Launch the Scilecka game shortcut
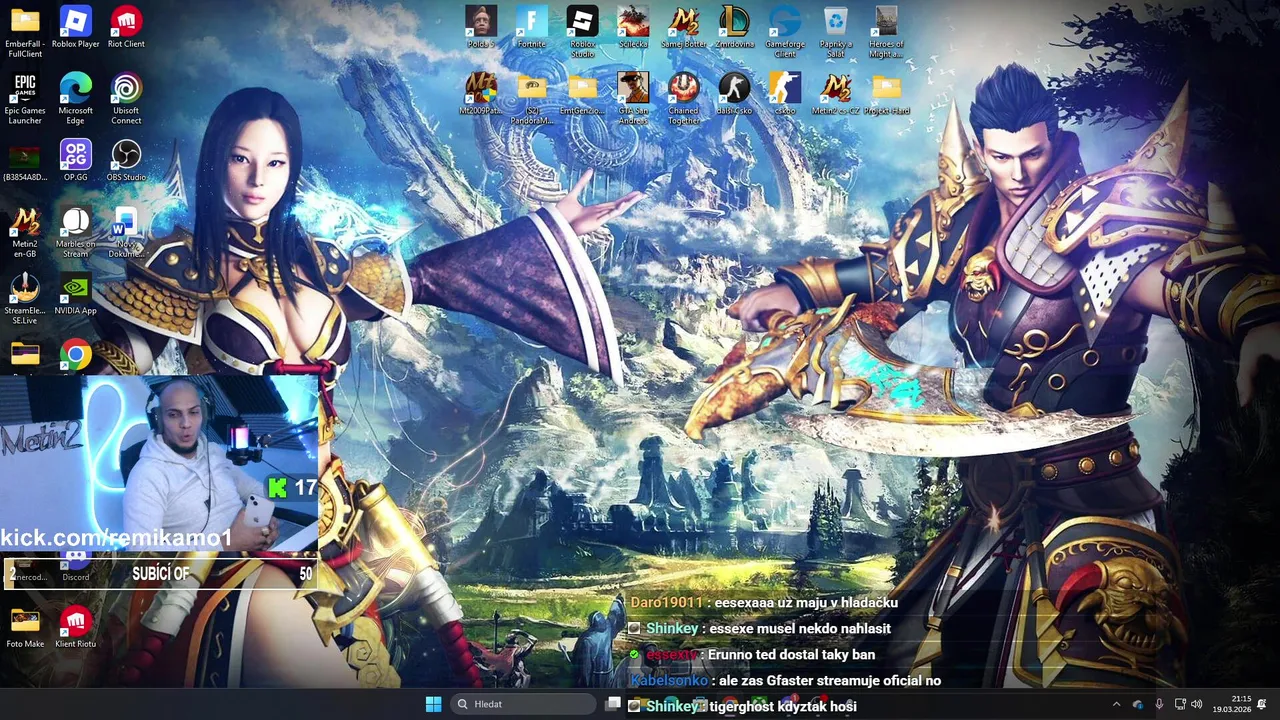The height and width of the screenshot is (720, 1280). (x=633, y=27)
